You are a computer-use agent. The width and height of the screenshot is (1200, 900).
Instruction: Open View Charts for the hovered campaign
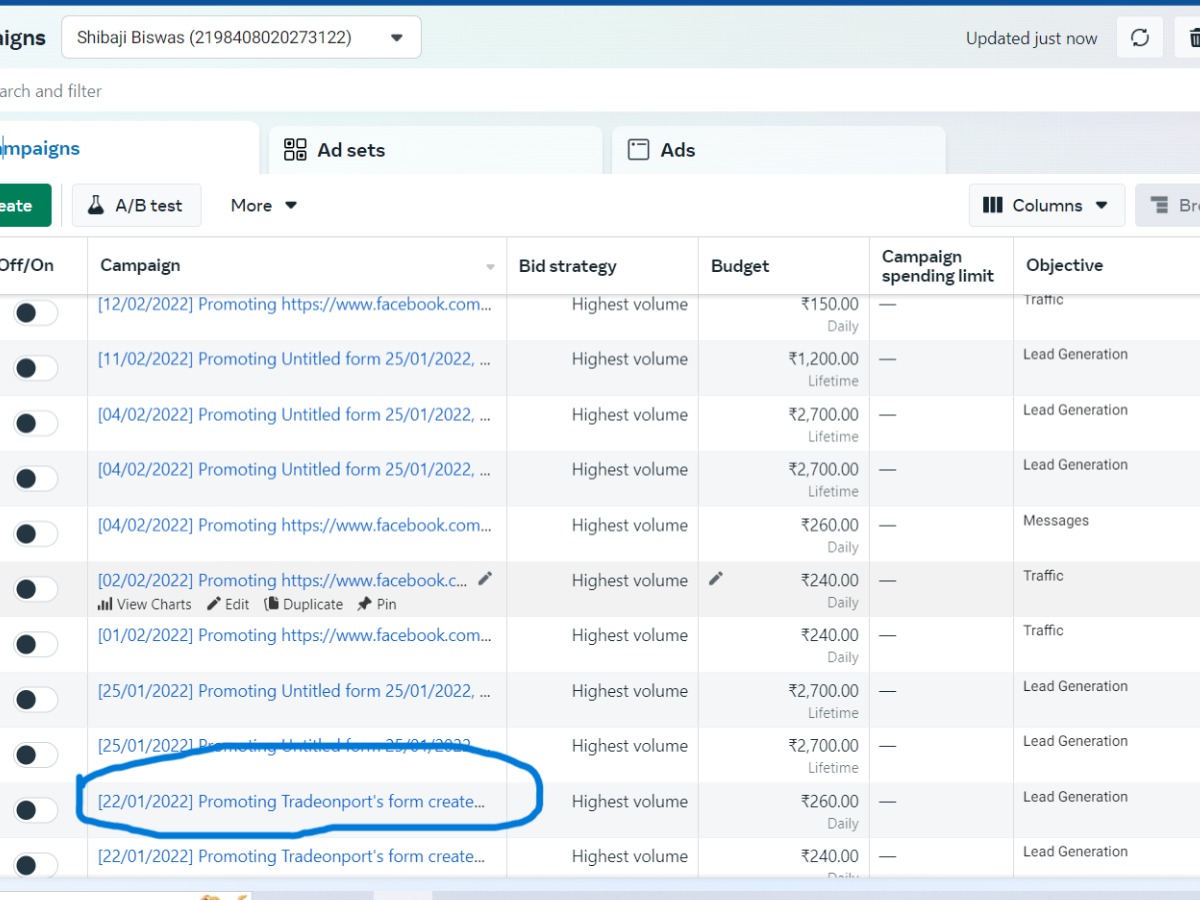[144, 604]
